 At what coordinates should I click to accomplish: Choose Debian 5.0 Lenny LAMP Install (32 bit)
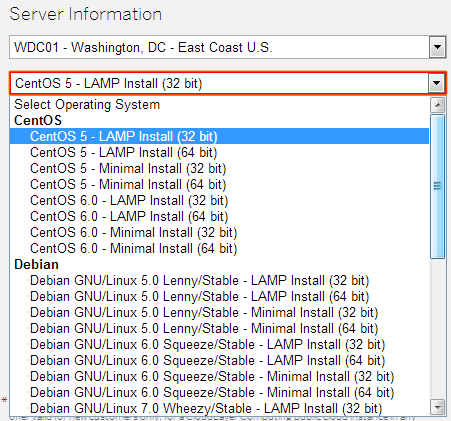click(x=219, y=280)
